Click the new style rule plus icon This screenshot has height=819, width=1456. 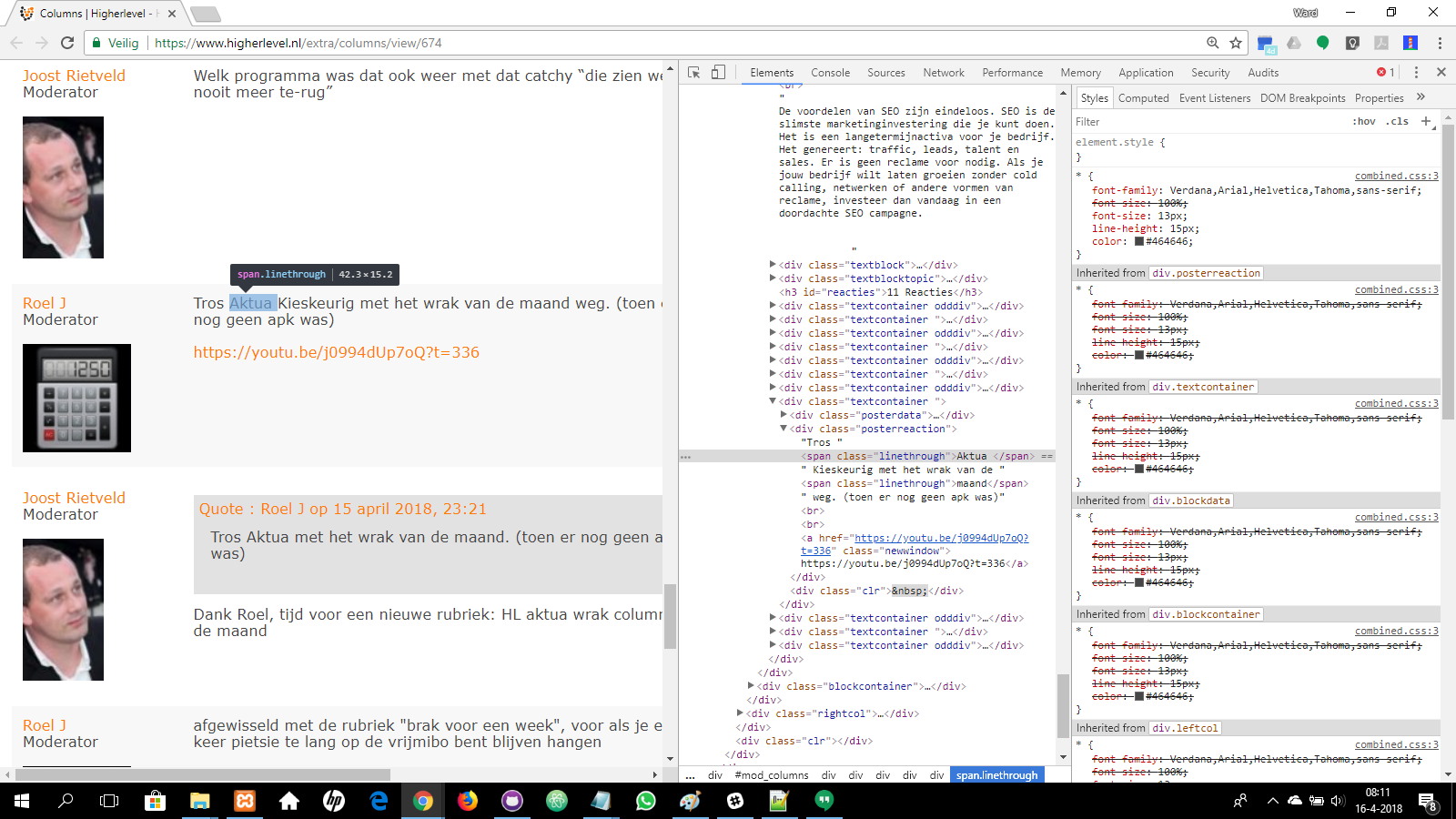(1426, 121)
